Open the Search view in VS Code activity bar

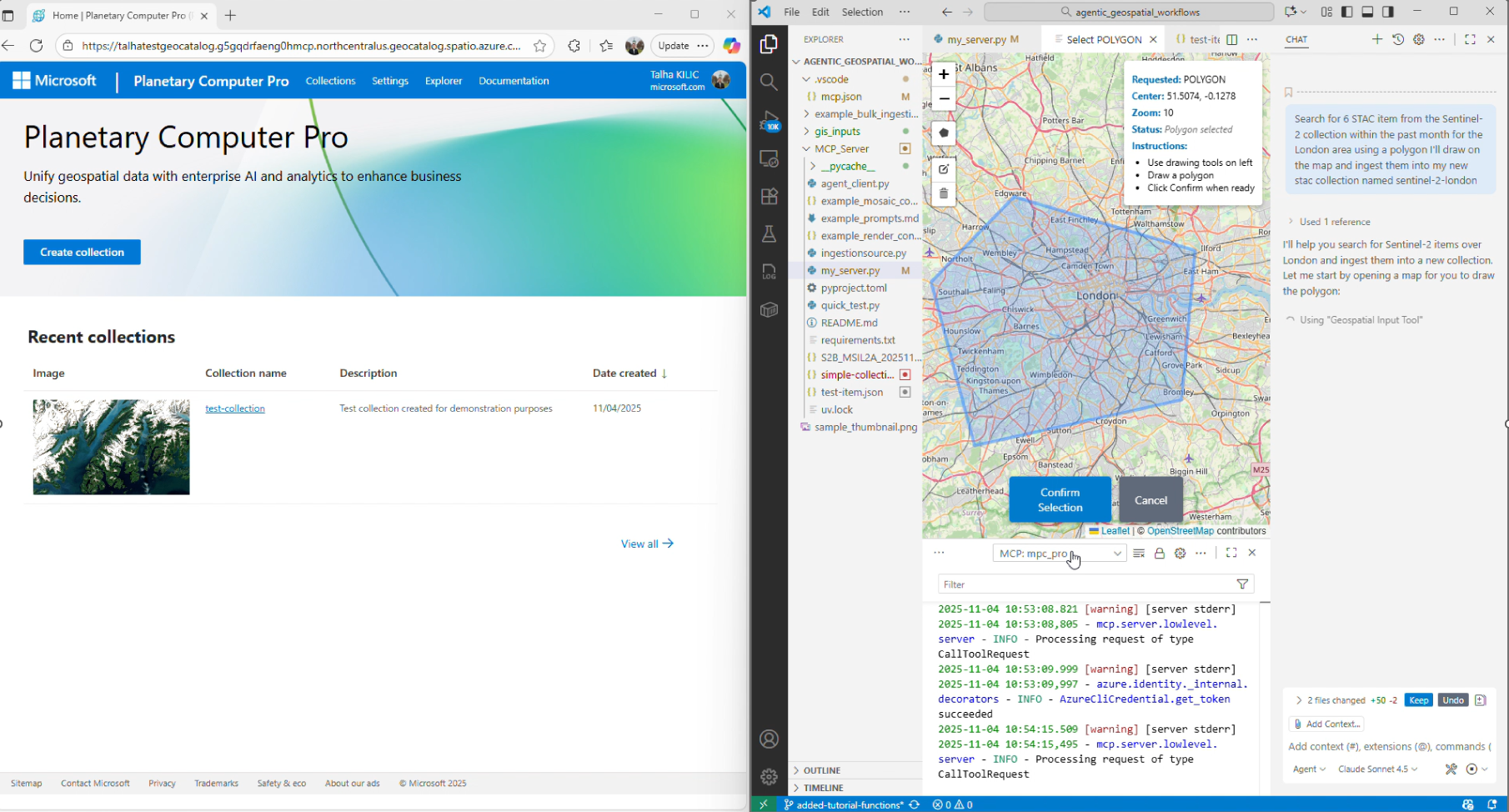(769, 82)
